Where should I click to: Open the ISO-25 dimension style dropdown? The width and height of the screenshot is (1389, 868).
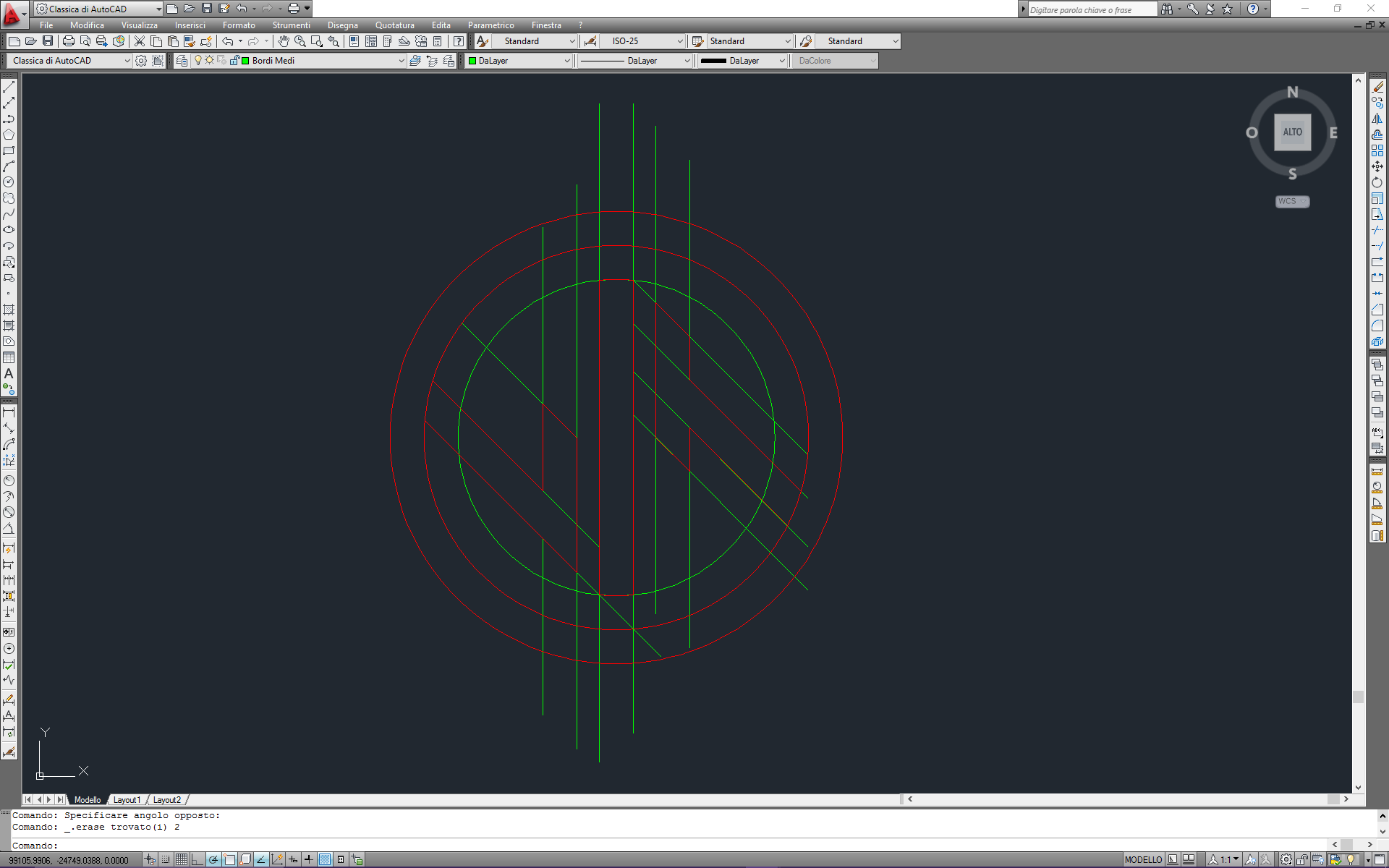[x=679, y=41]
